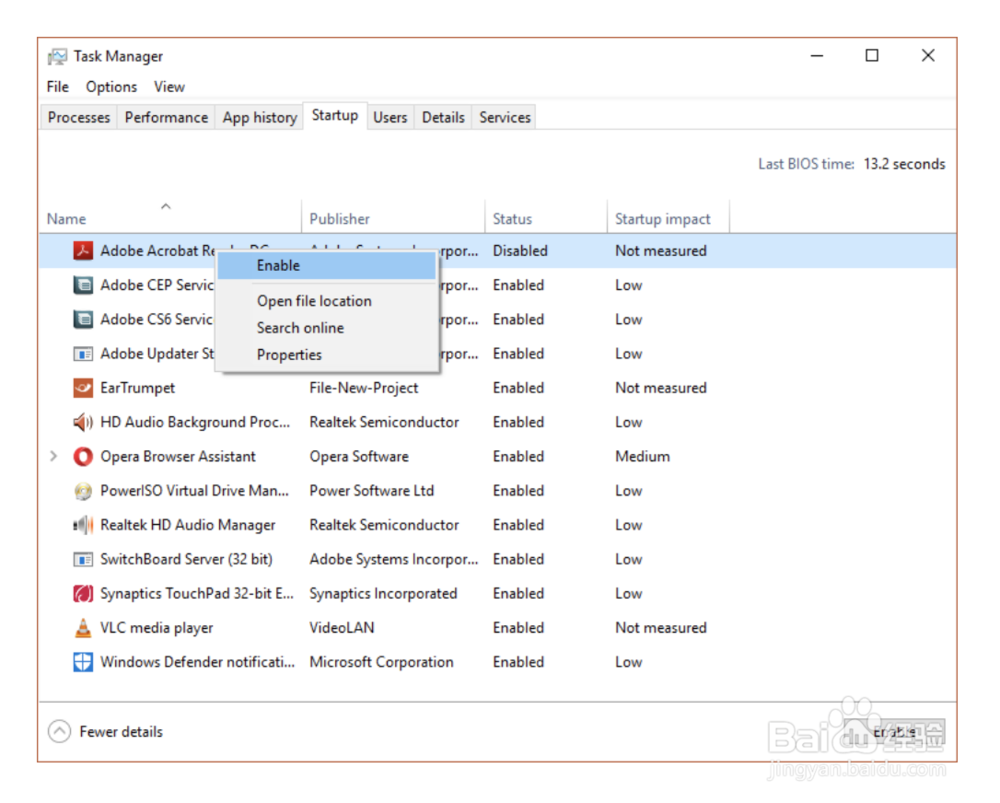Viewport: 1000px width, 803px height.
Task: Switch to the Users tab
Action: (x=390, y=117)
